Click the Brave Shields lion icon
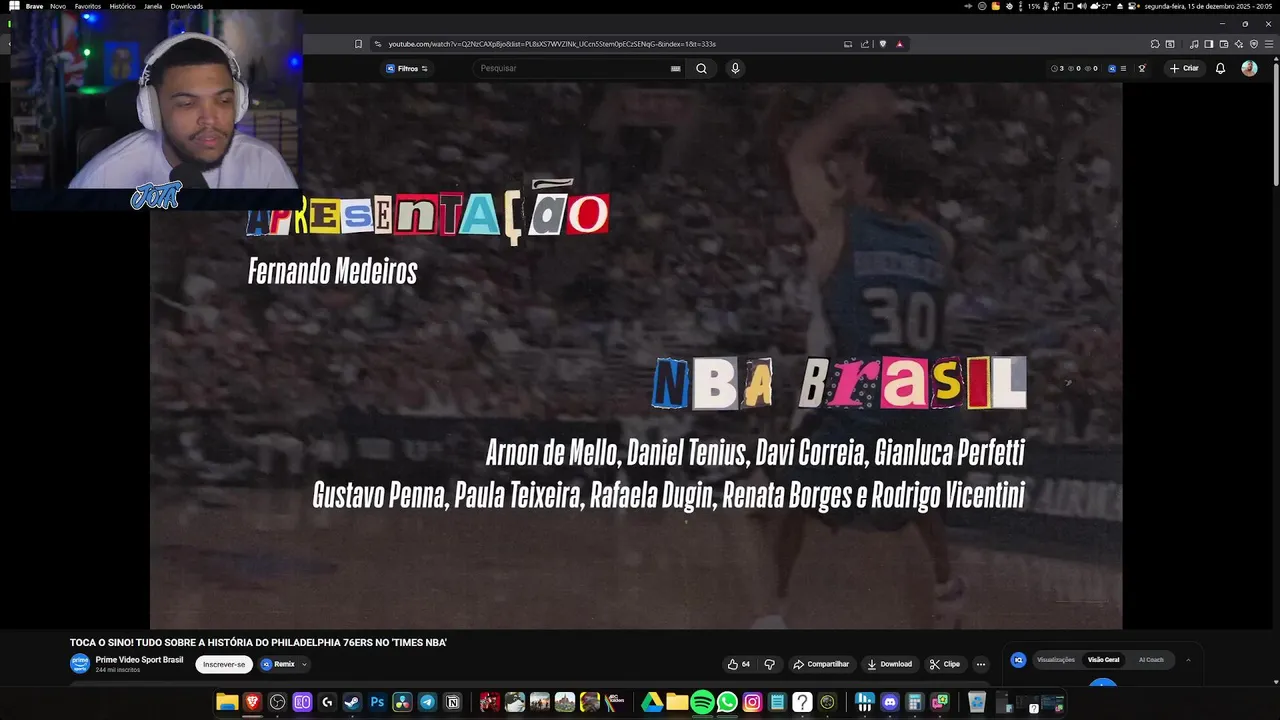This screenshot has height=720, width=1280. (883, 44)
